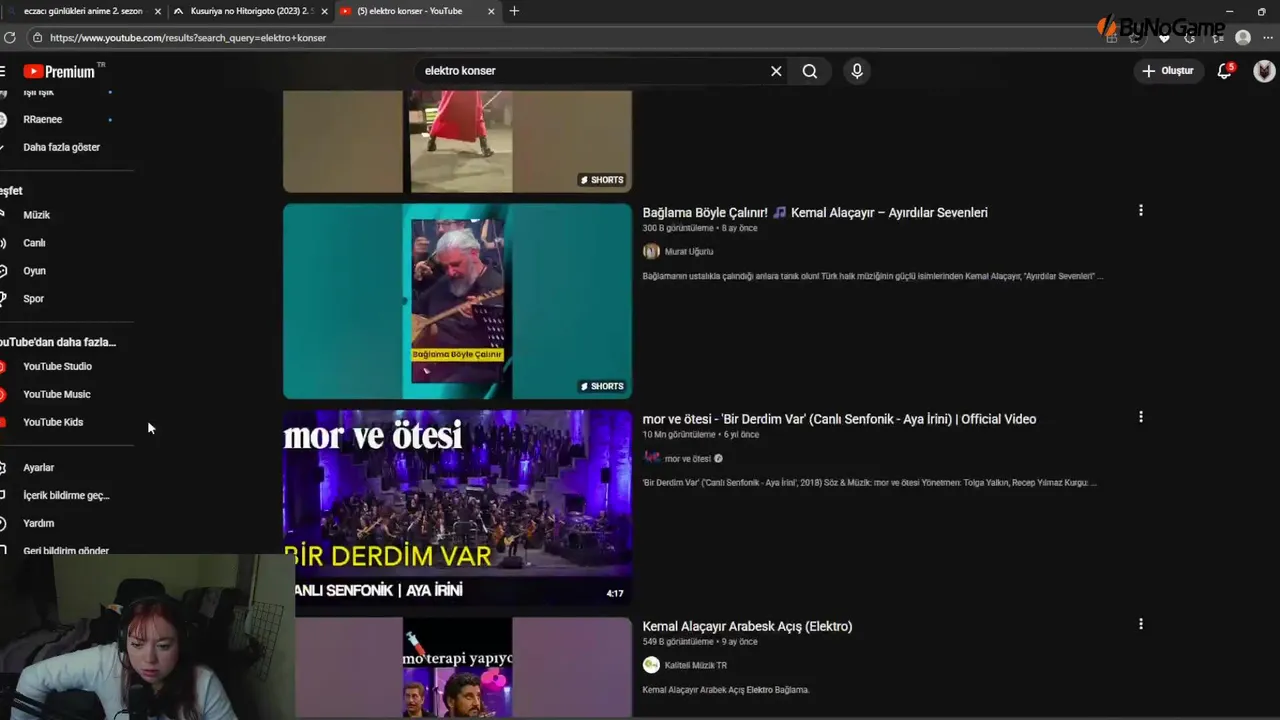Expand Daha fazla göster subscriptions
Screen dimensions: 1280x720
point(61,147)
